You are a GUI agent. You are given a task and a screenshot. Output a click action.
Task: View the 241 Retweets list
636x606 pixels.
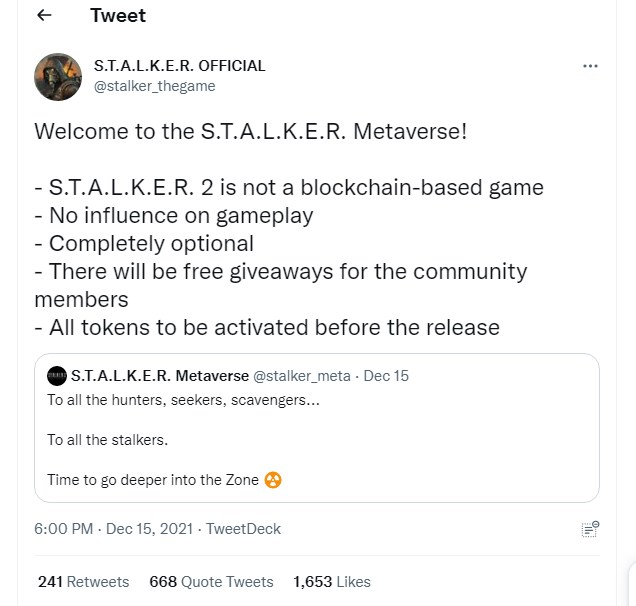(83, 581)
